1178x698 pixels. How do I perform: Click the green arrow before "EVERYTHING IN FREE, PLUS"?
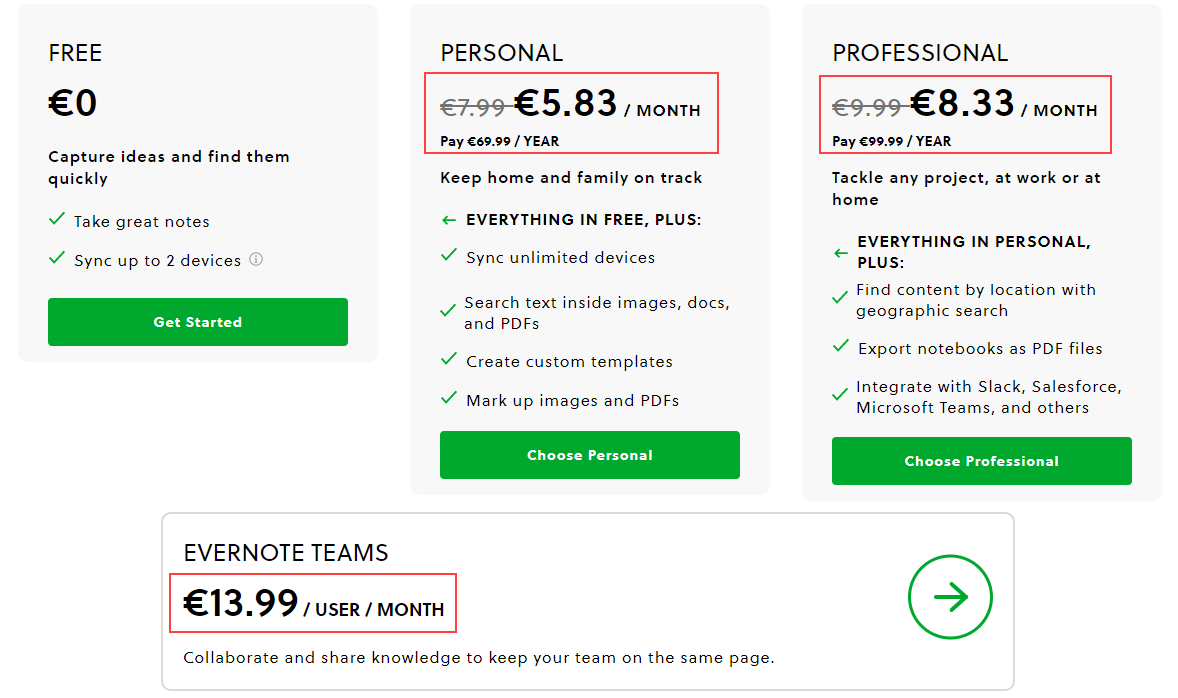448,219
